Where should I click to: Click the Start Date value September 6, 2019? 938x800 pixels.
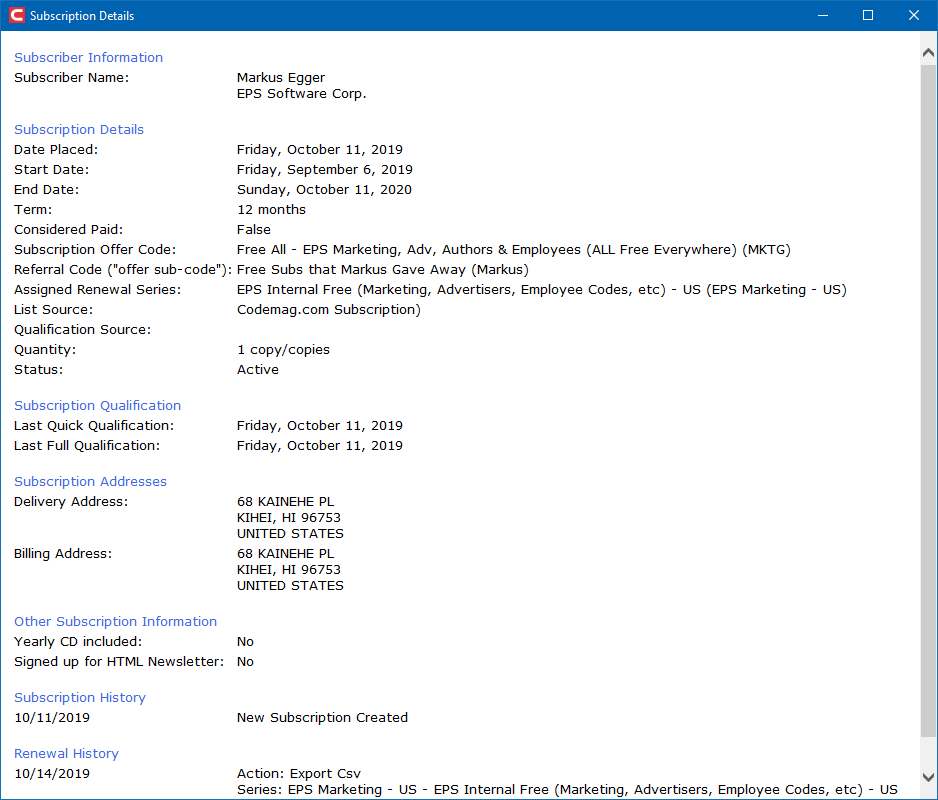[x=325, y=169]
